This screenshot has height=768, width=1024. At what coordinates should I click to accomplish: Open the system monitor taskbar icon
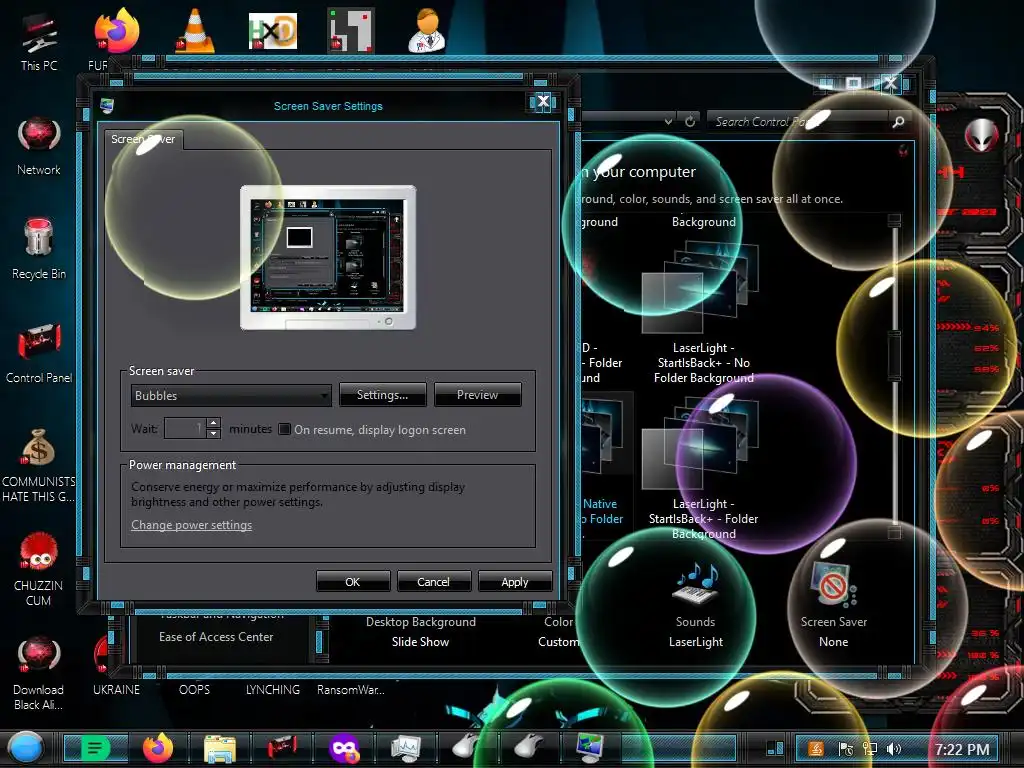[406, 749]
